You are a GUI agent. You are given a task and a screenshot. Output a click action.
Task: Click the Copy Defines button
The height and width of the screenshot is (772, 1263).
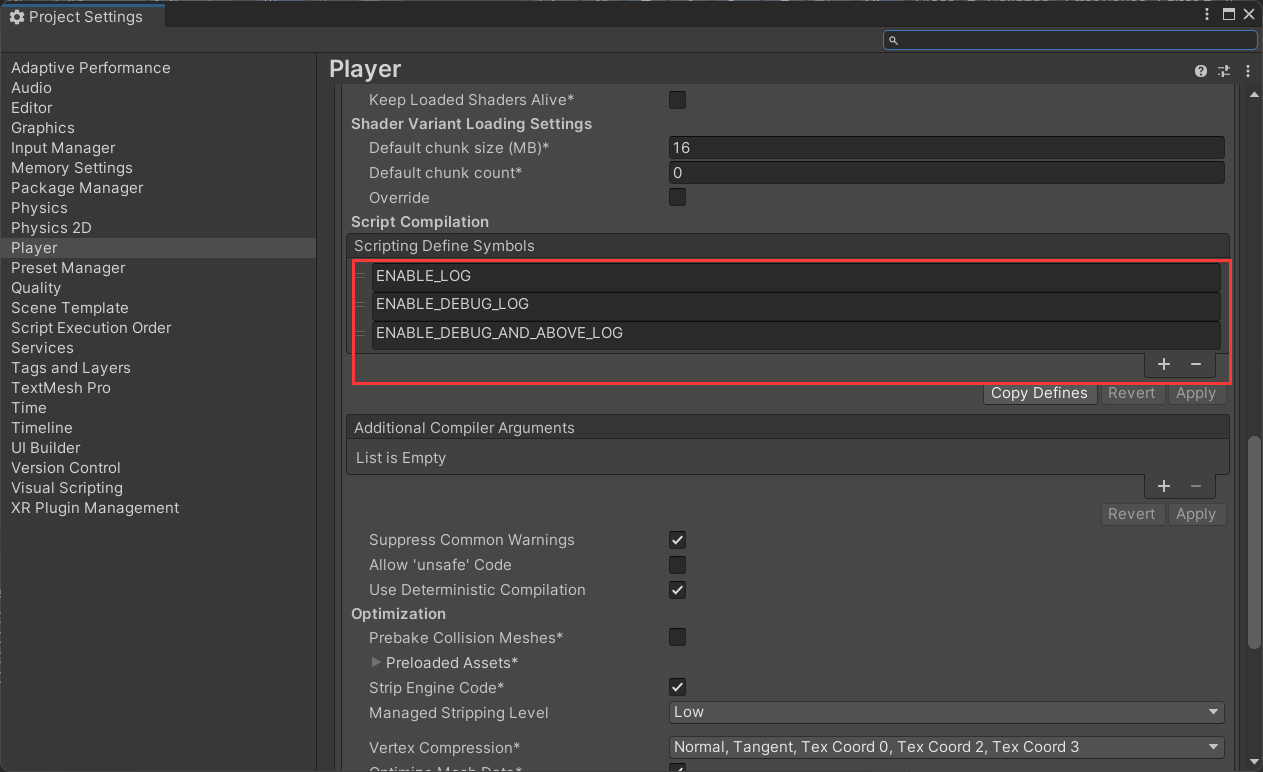coord(1039,393)
